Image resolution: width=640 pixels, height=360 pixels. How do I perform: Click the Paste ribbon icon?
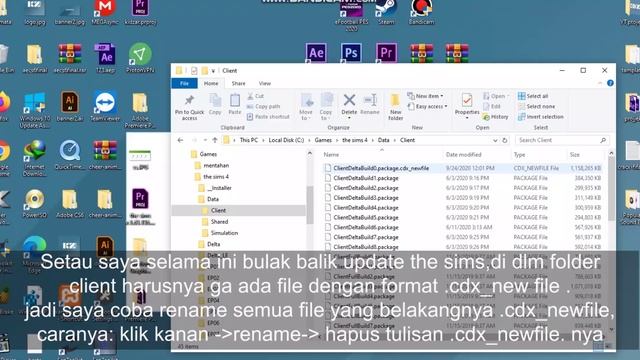pos(235,104)
